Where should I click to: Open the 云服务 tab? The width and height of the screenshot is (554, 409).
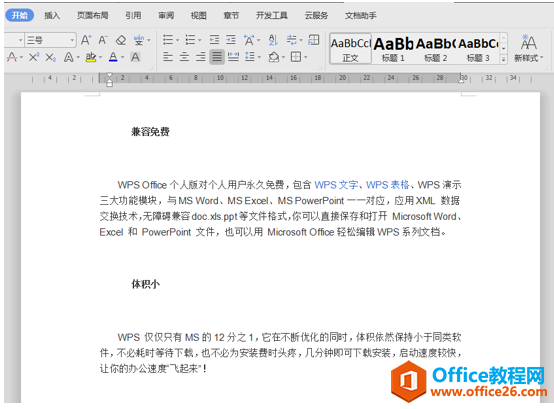317,16
